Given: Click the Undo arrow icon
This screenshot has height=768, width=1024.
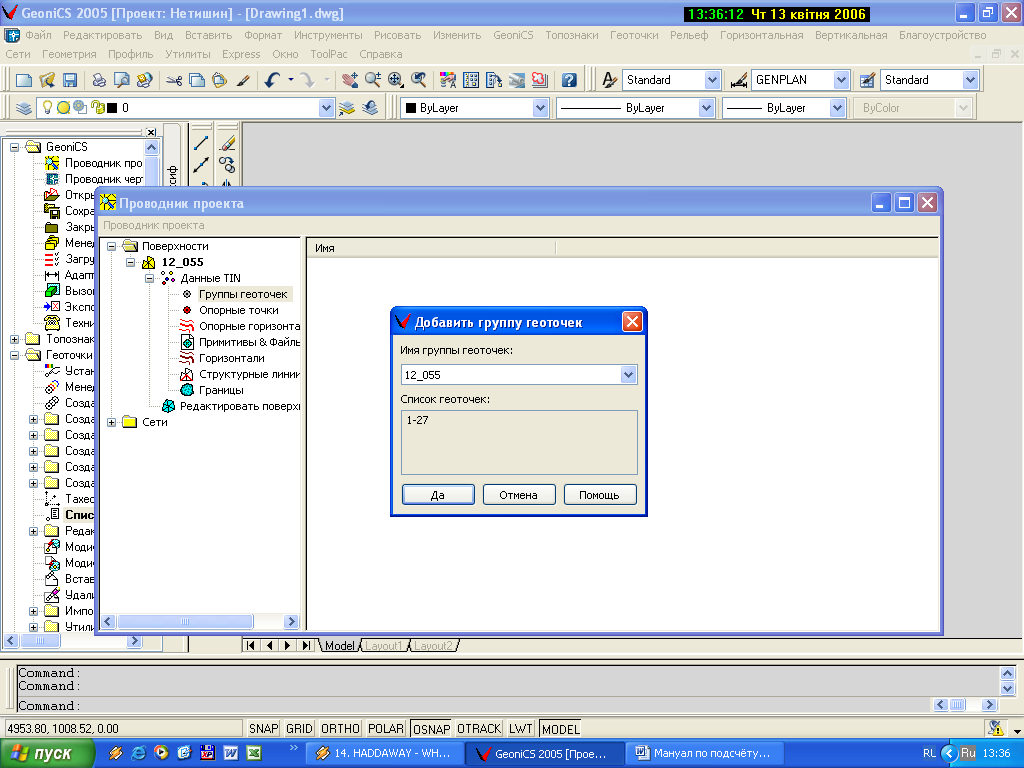Looking at the screenshot, I should 272,80.
